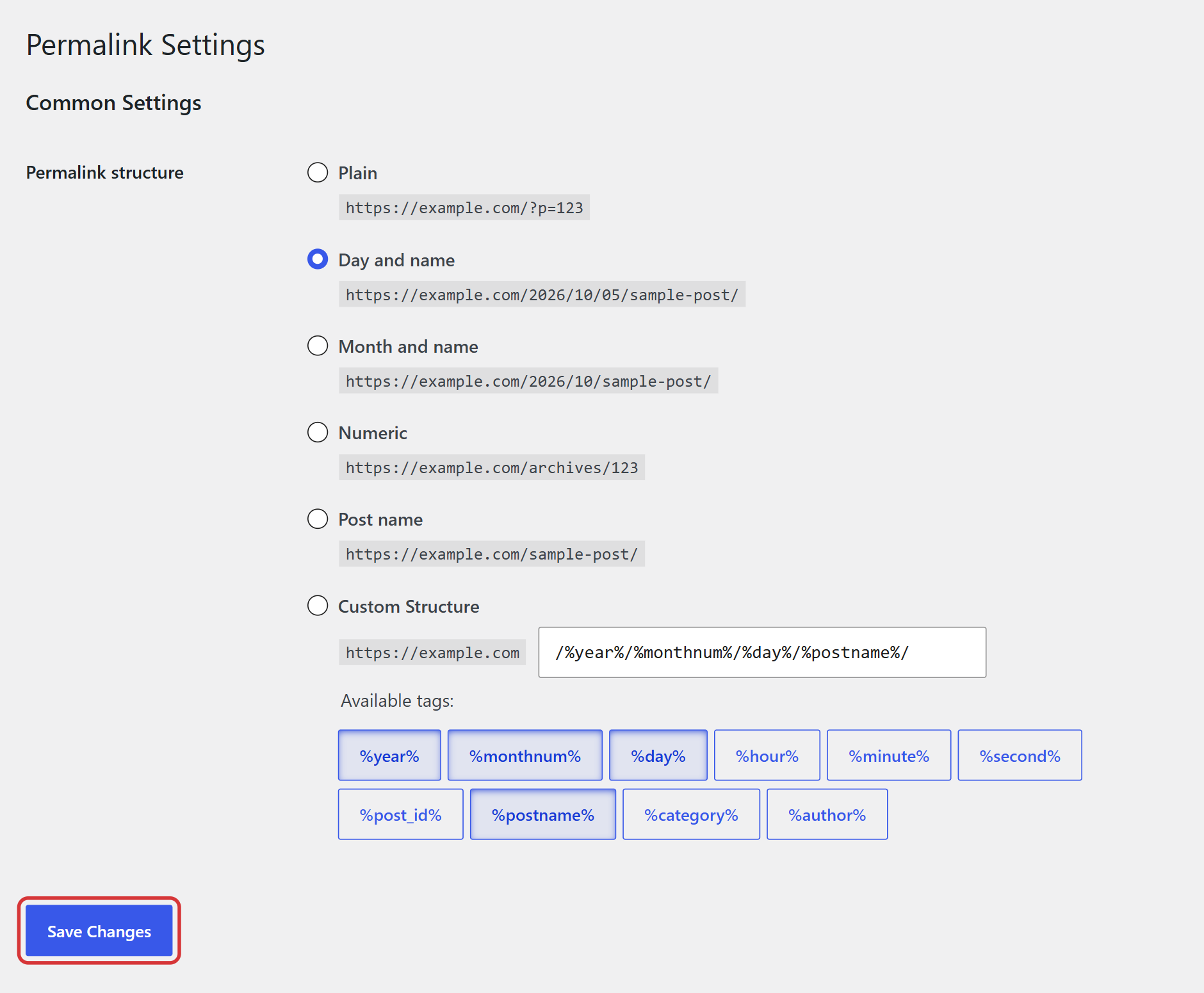The image size is (1204, 993).
Task: Add the %author% tag
Action: tap(827, 814)
